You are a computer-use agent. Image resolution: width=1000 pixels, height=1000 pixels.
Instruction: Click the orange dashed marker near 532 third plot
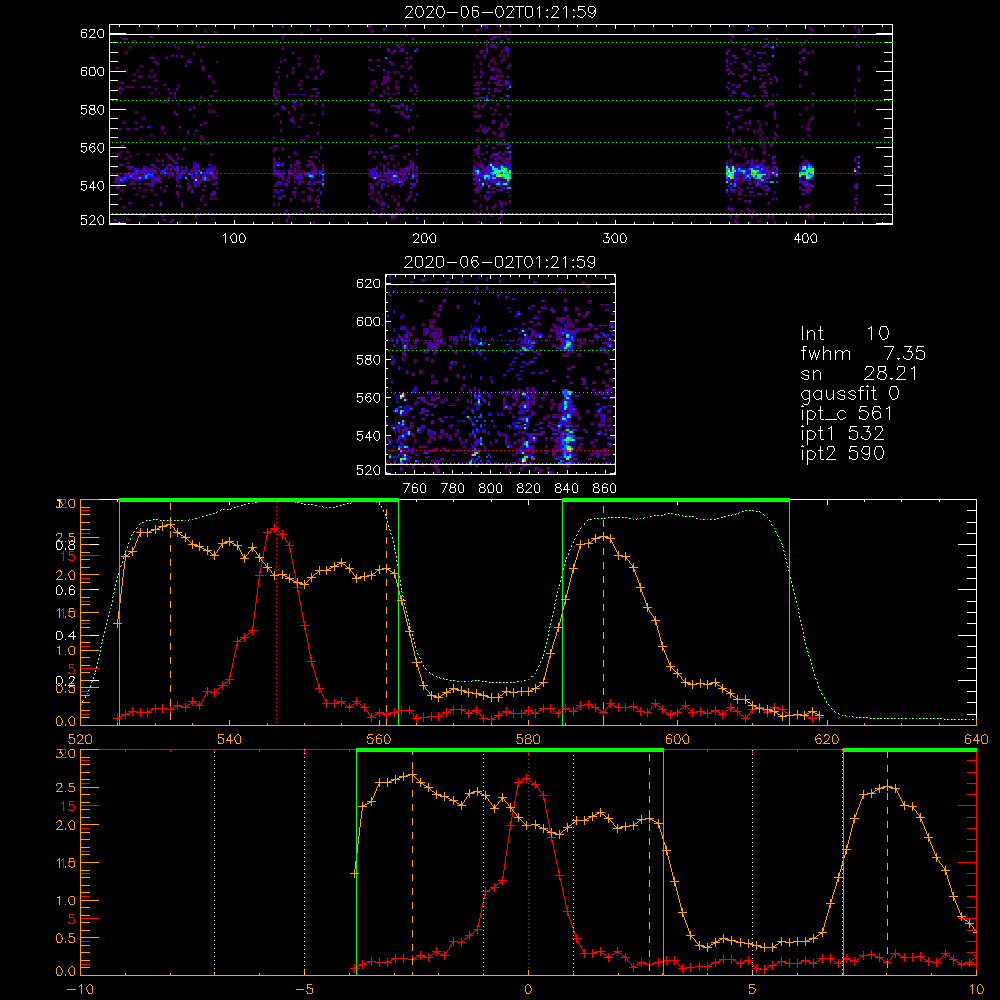[x=170, y=612]
